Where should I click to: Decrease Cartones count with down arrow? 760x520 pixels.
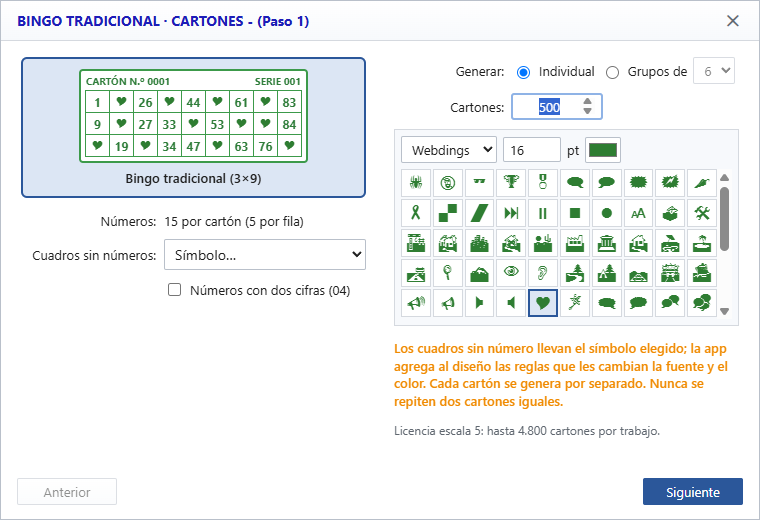point(587,111)
